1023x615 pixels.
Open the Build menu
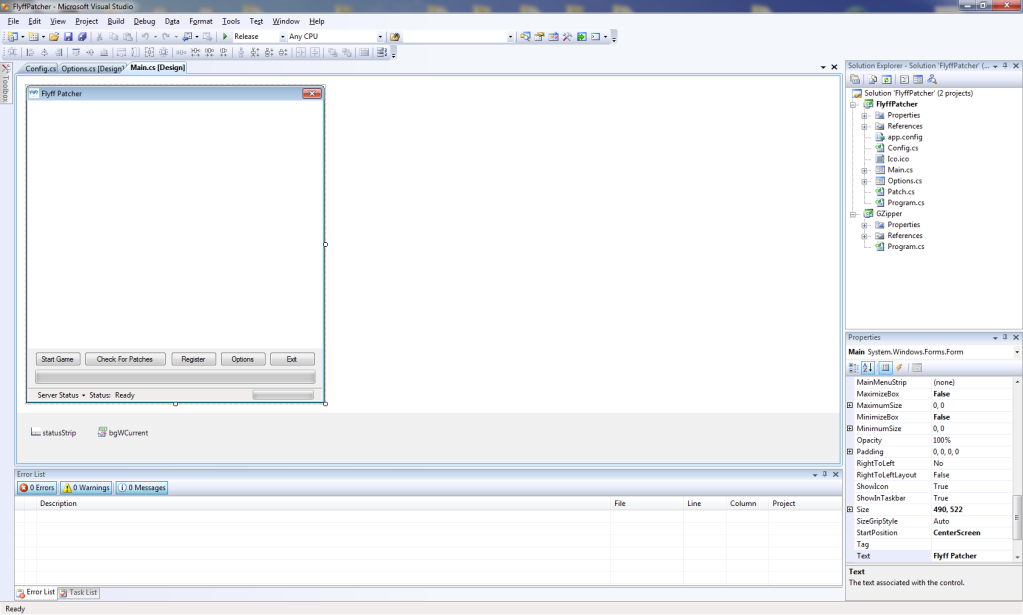pos(116,21)
